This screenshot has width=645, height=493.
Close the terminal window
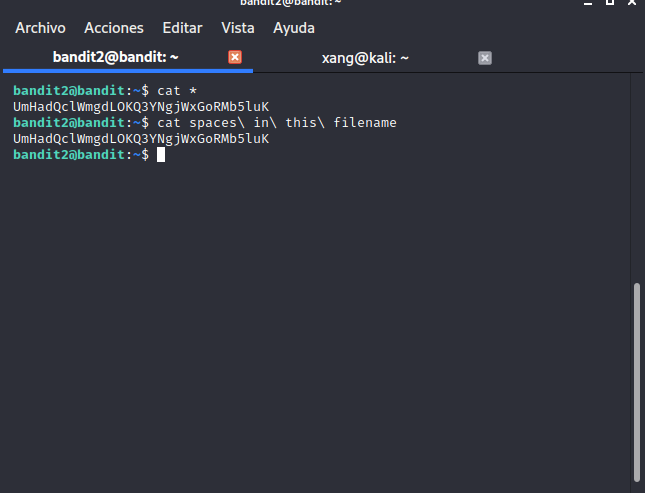(x=632, y=2)
